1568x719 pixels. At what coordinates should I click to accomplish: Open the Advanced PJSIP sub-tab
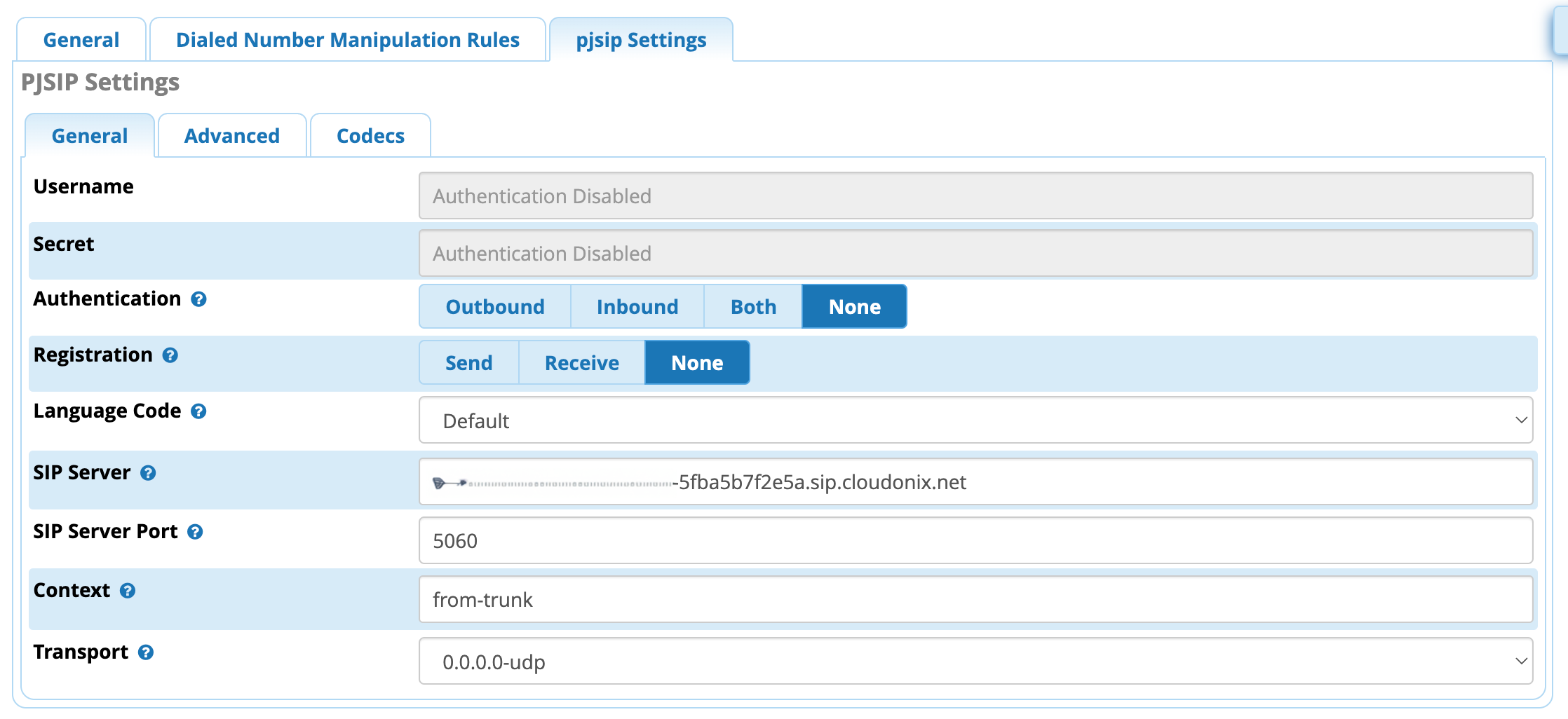coord(231,136)
